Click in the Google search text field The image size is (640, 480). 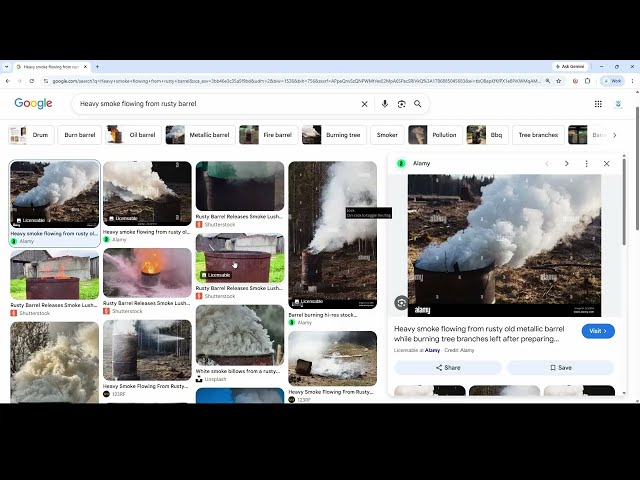click(x=218, y=104)
